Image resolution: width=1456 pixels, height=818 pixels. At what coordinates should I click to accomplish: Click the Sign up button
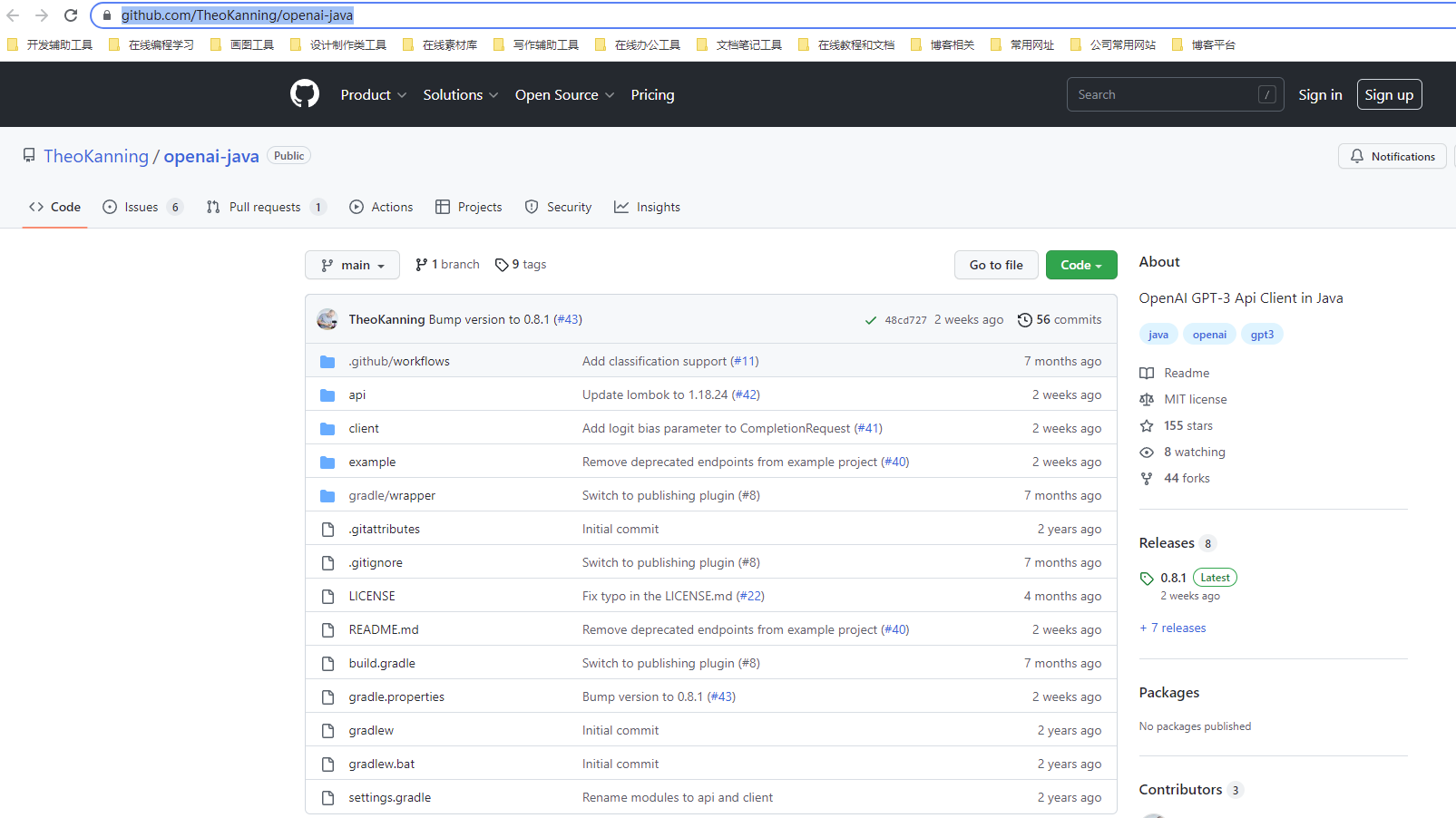point(1389,94)
